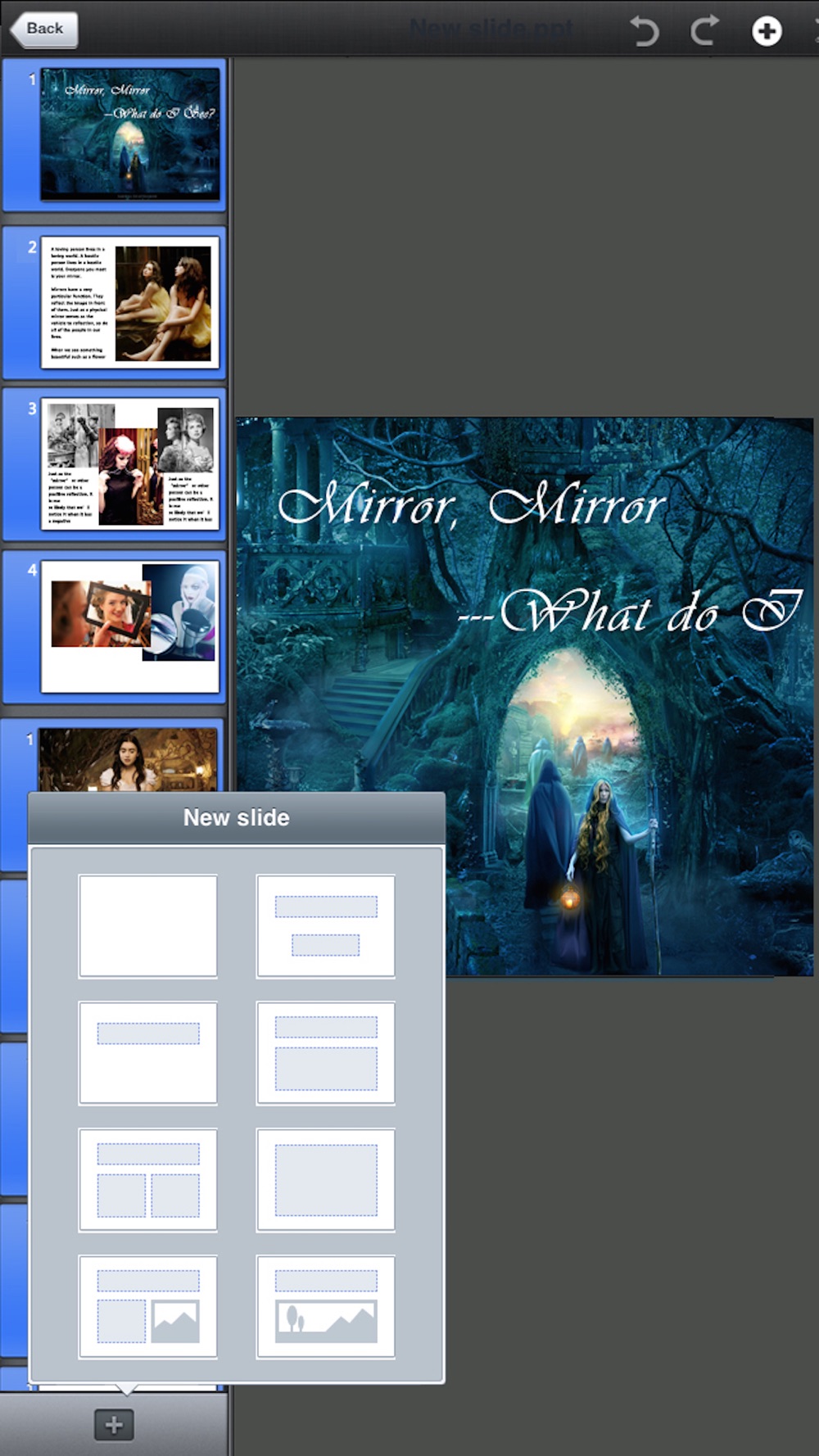Viewport: 819px width, 1456px height.
Task: Choose the title, text and picture layout
Action: tap(148, 1307)
